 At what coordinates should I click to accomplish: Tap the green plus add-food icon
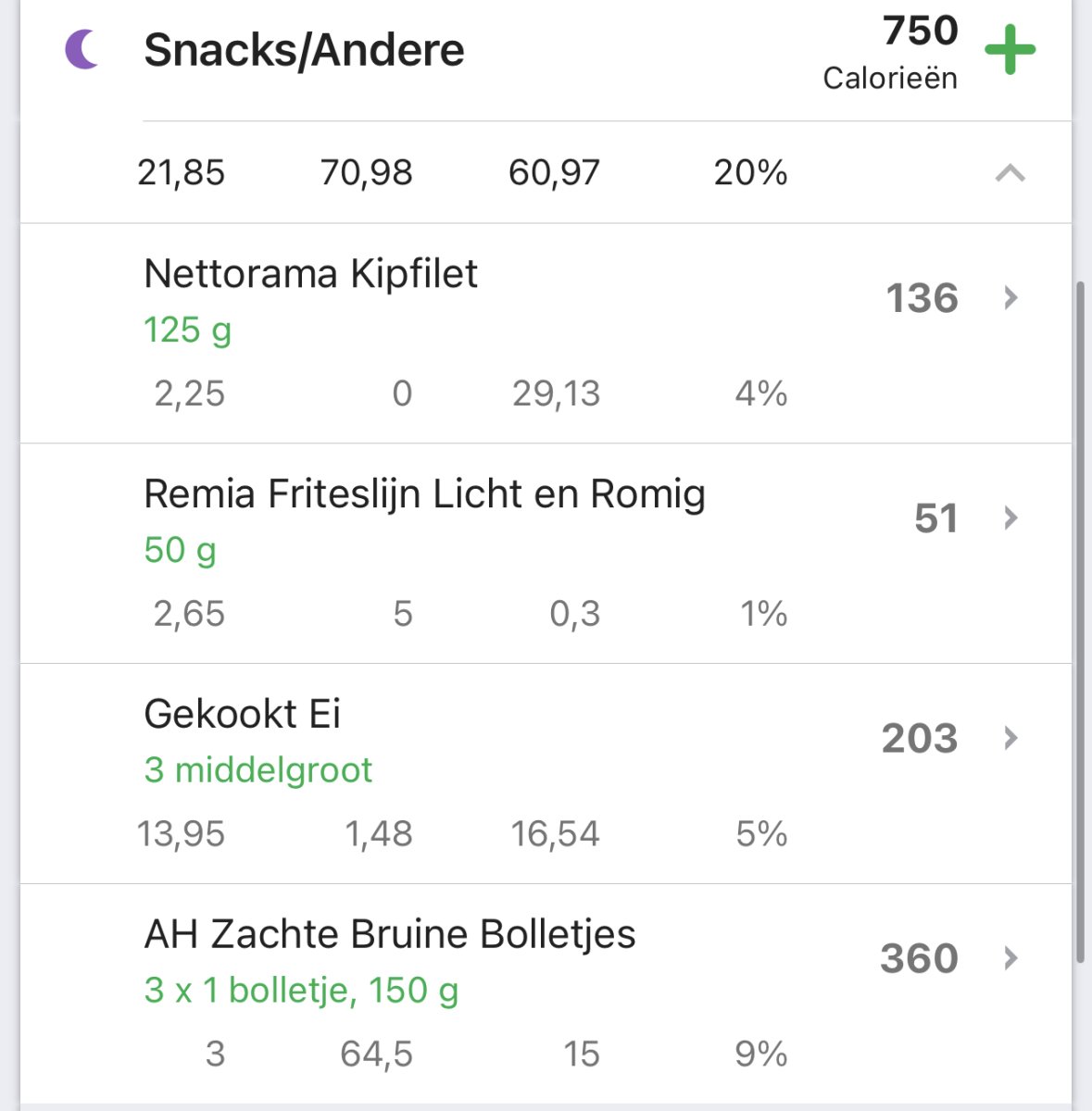[x=1010, y=50]
